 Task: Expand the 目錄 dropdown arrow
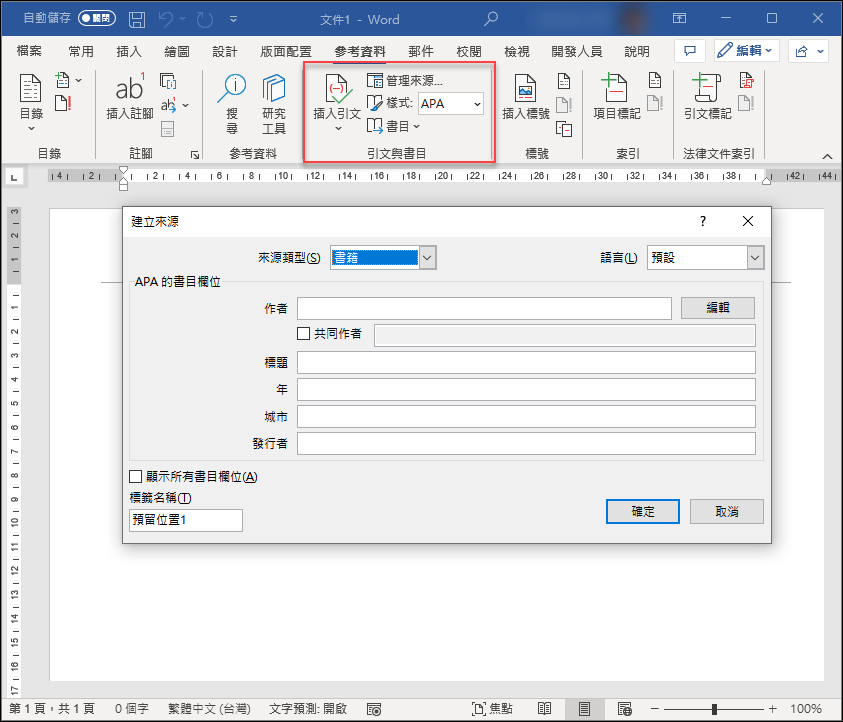[31, 128]
